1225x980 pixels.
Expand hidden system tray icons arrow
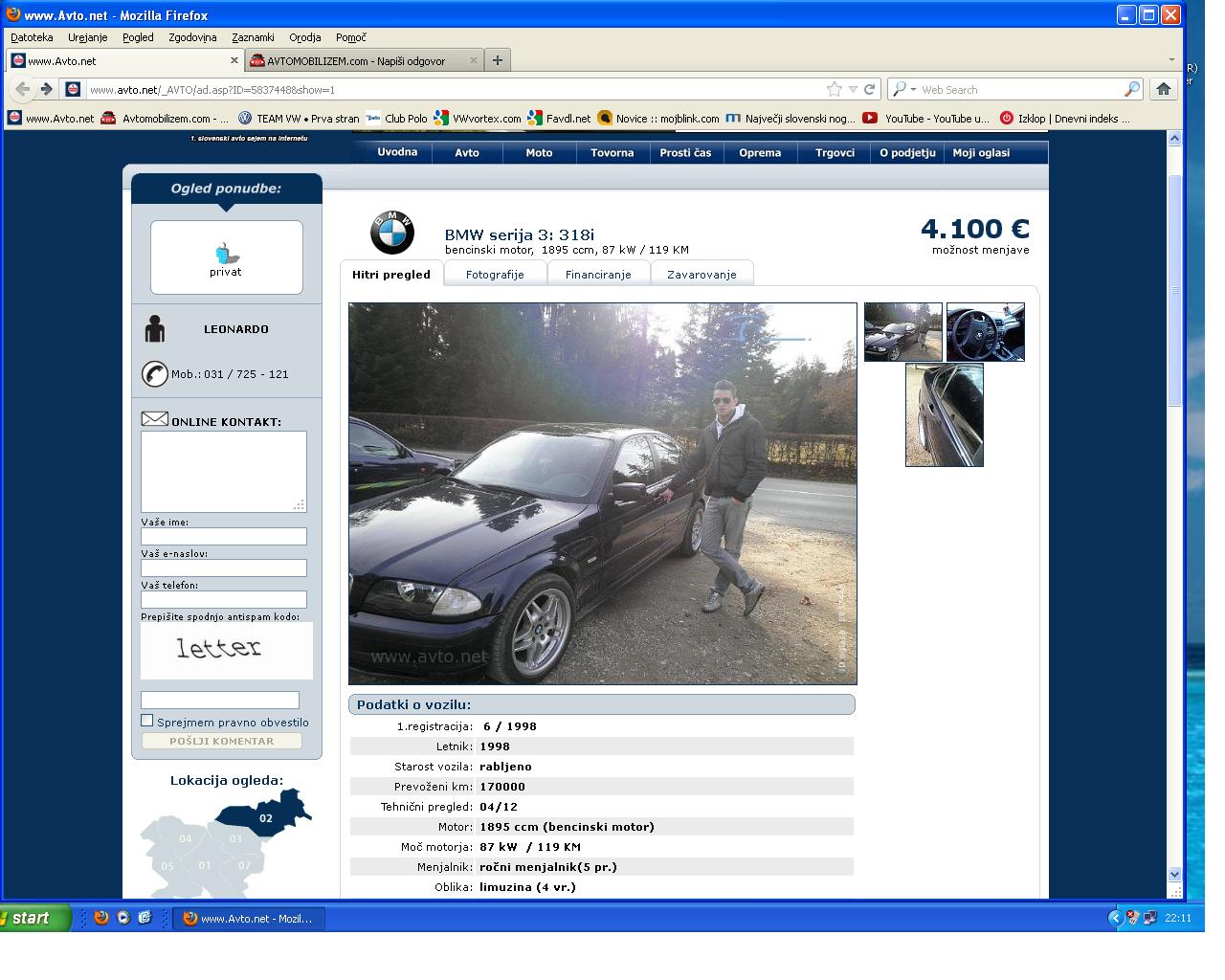(x=1114, y=918)
